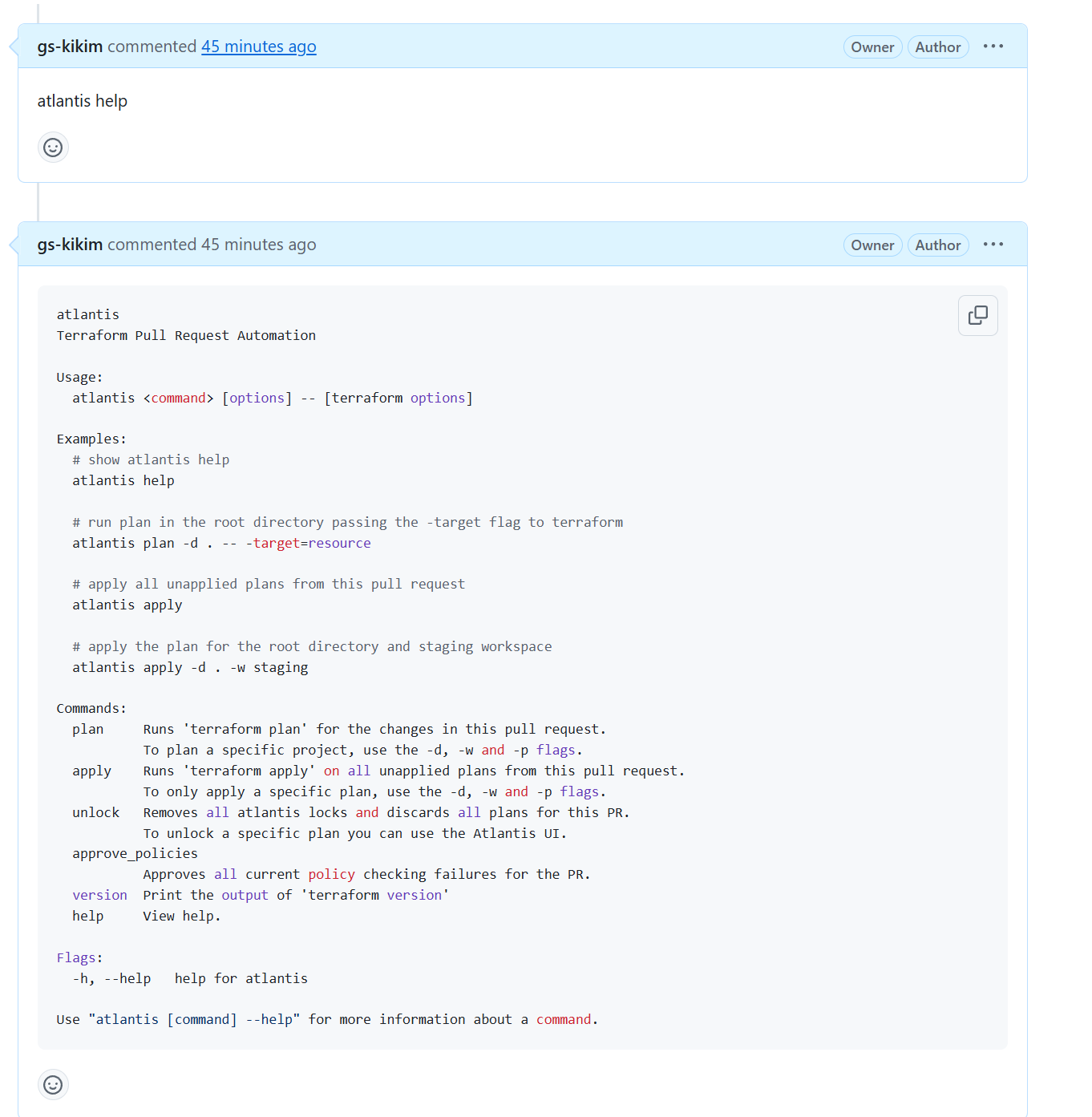
Task: Click the 'Commands:' heading
Action: pos(91,708)
